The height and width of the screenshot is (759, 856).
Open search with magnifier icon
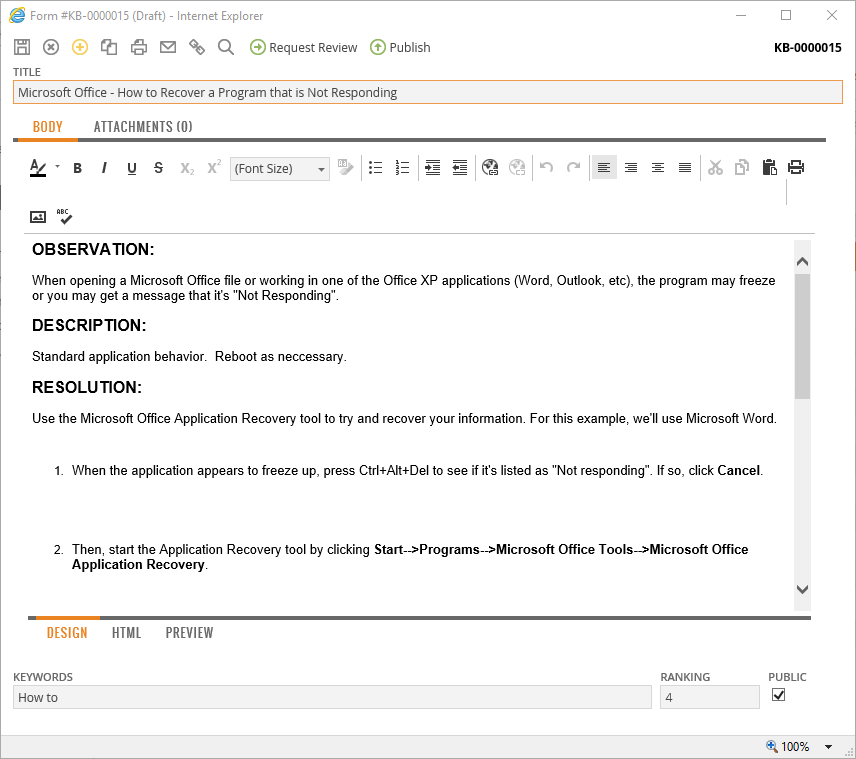tap(225, 47)
